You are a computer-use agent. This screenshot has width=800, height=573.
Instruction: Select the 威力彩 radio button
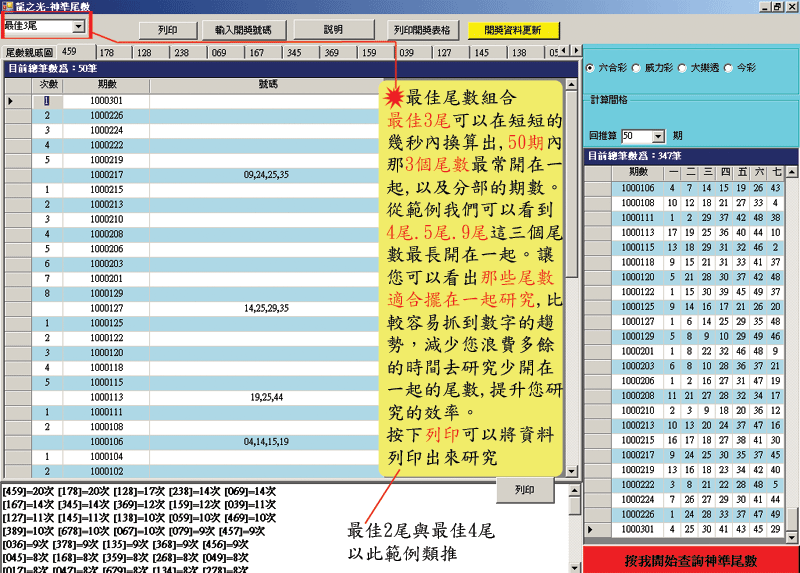click(636, 68)
